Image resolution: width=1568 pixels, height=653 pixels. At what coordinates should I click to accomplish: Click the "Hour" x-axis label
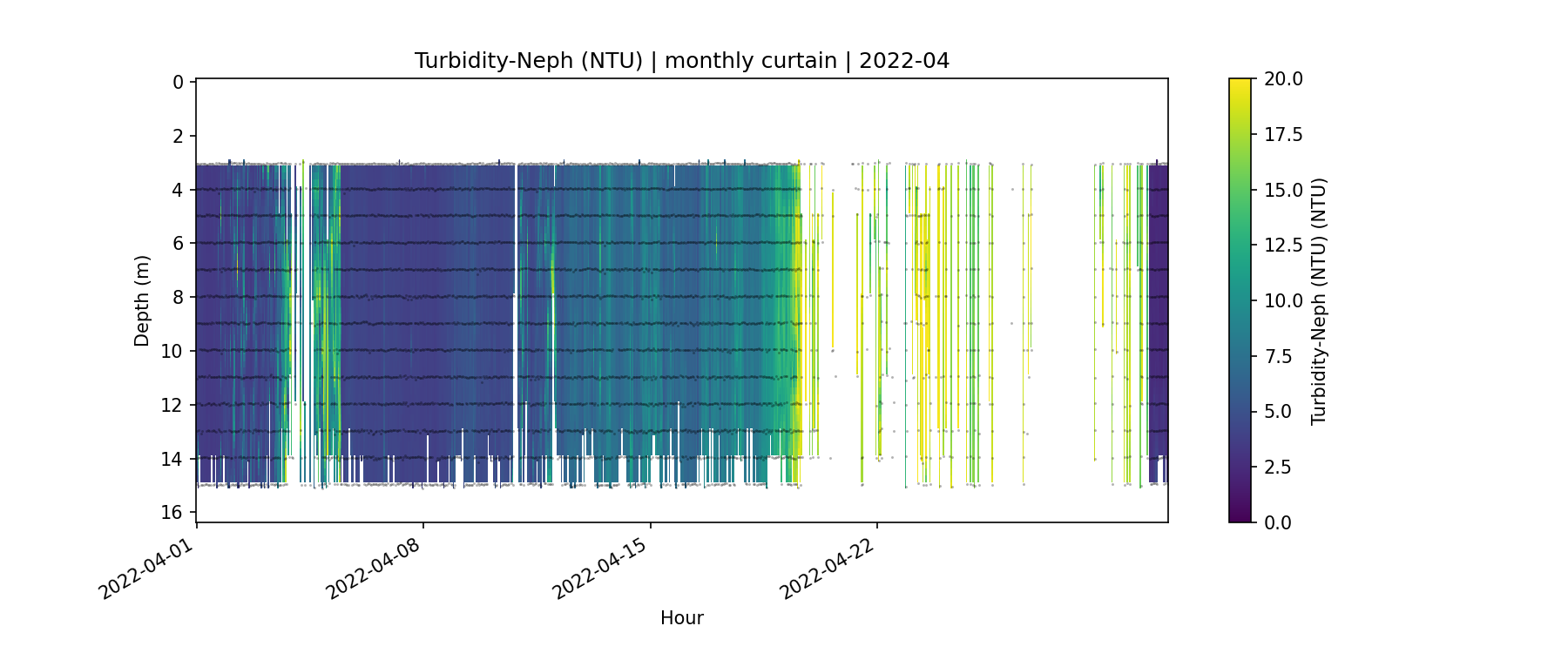coord(681,618)
